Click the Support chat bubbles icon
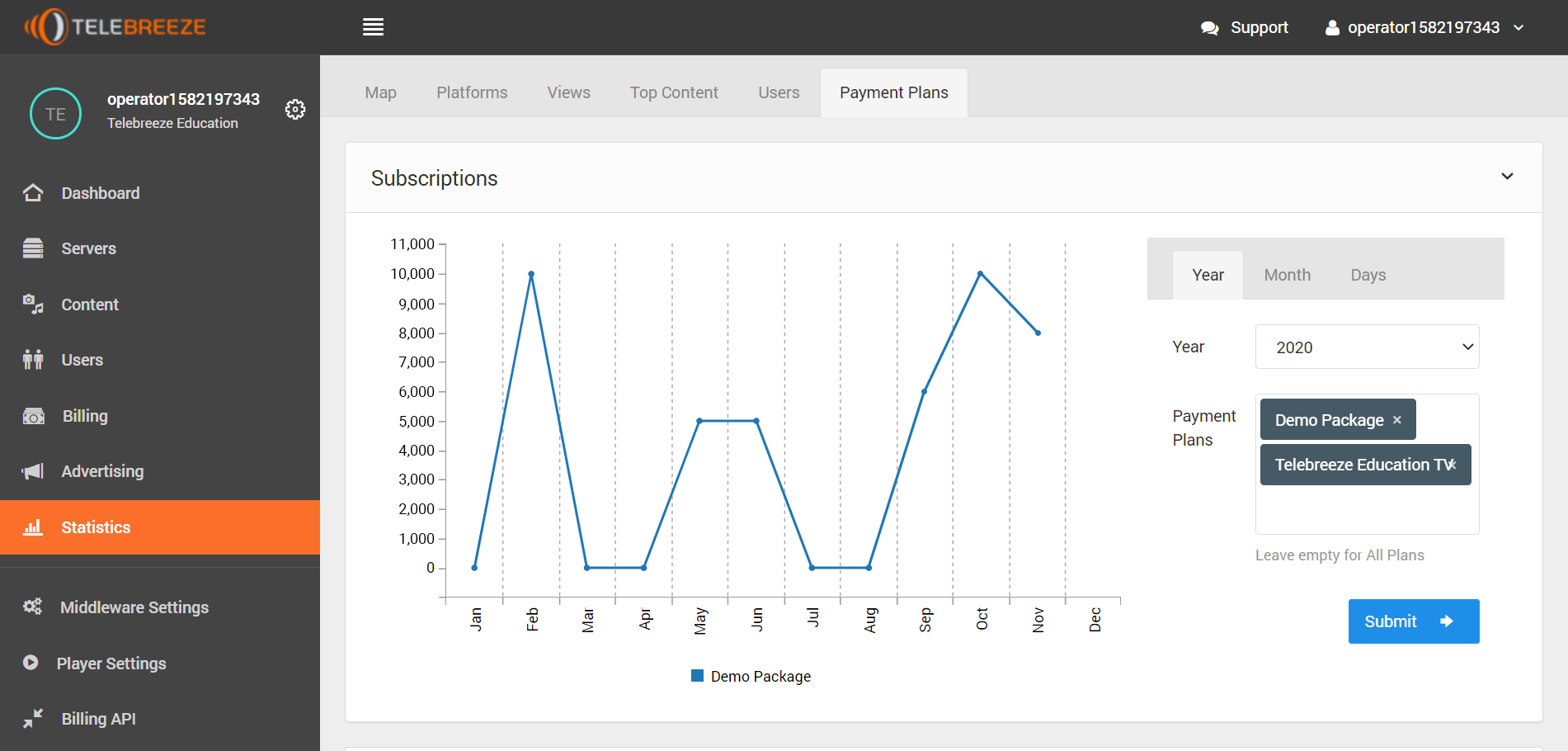 click(x=1209, y=28)
